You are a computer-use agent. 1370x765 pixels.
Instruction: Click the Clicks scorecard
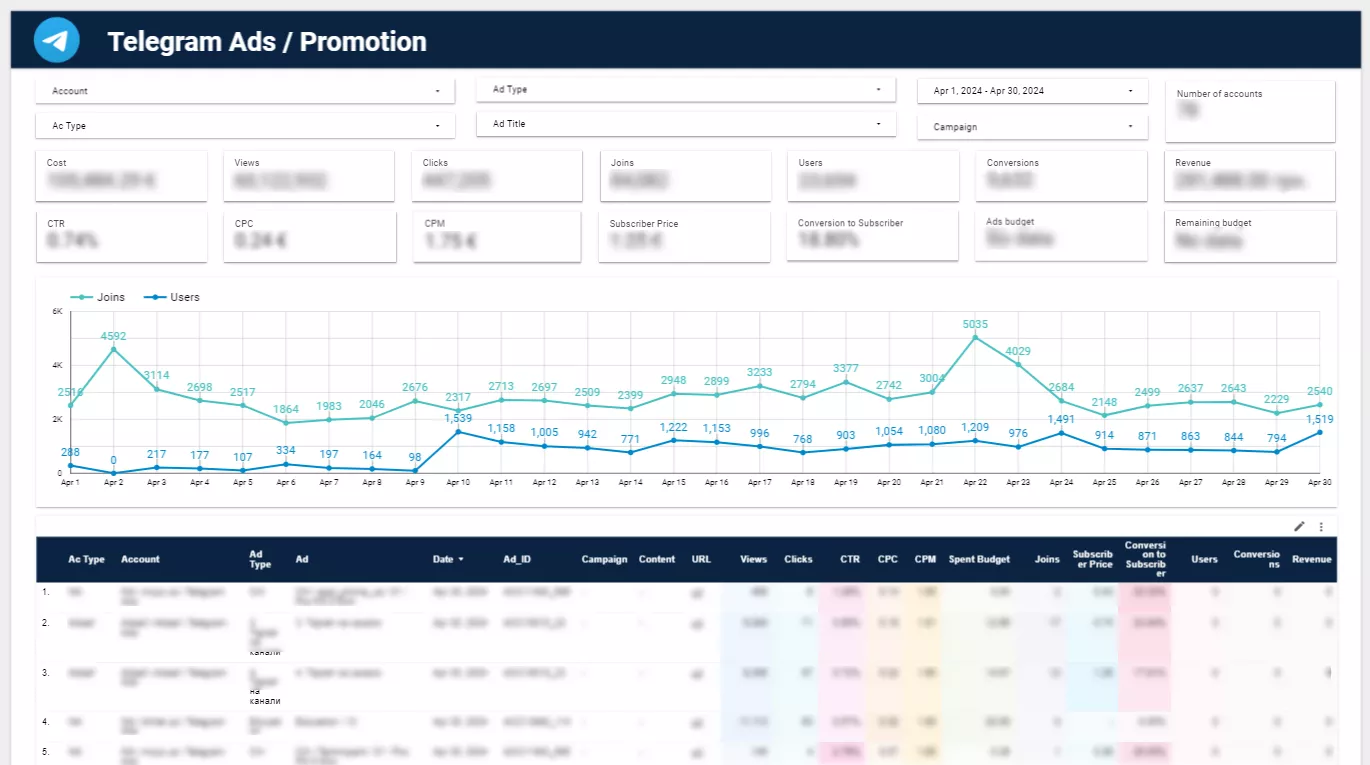[497, 176]
